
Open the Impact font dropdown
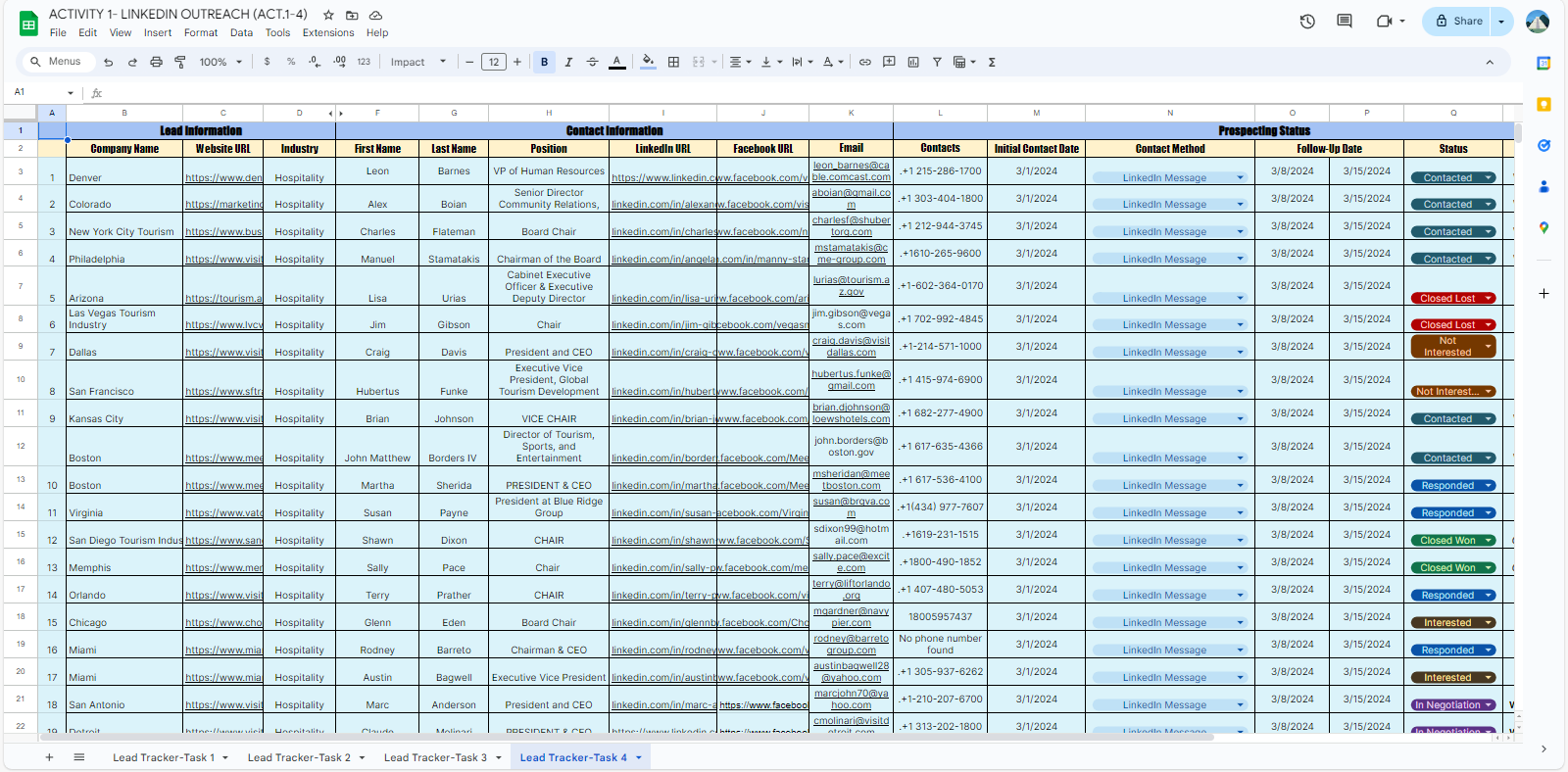pyautogui.click(x=418, y=62)
